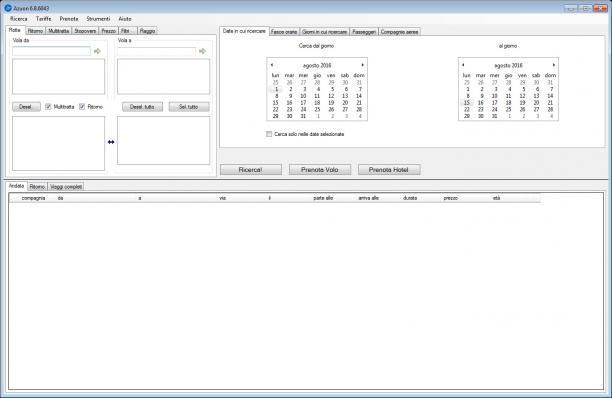Open the Filtri tab
This screenshot has width=612, height=398.
coord(128,31)
